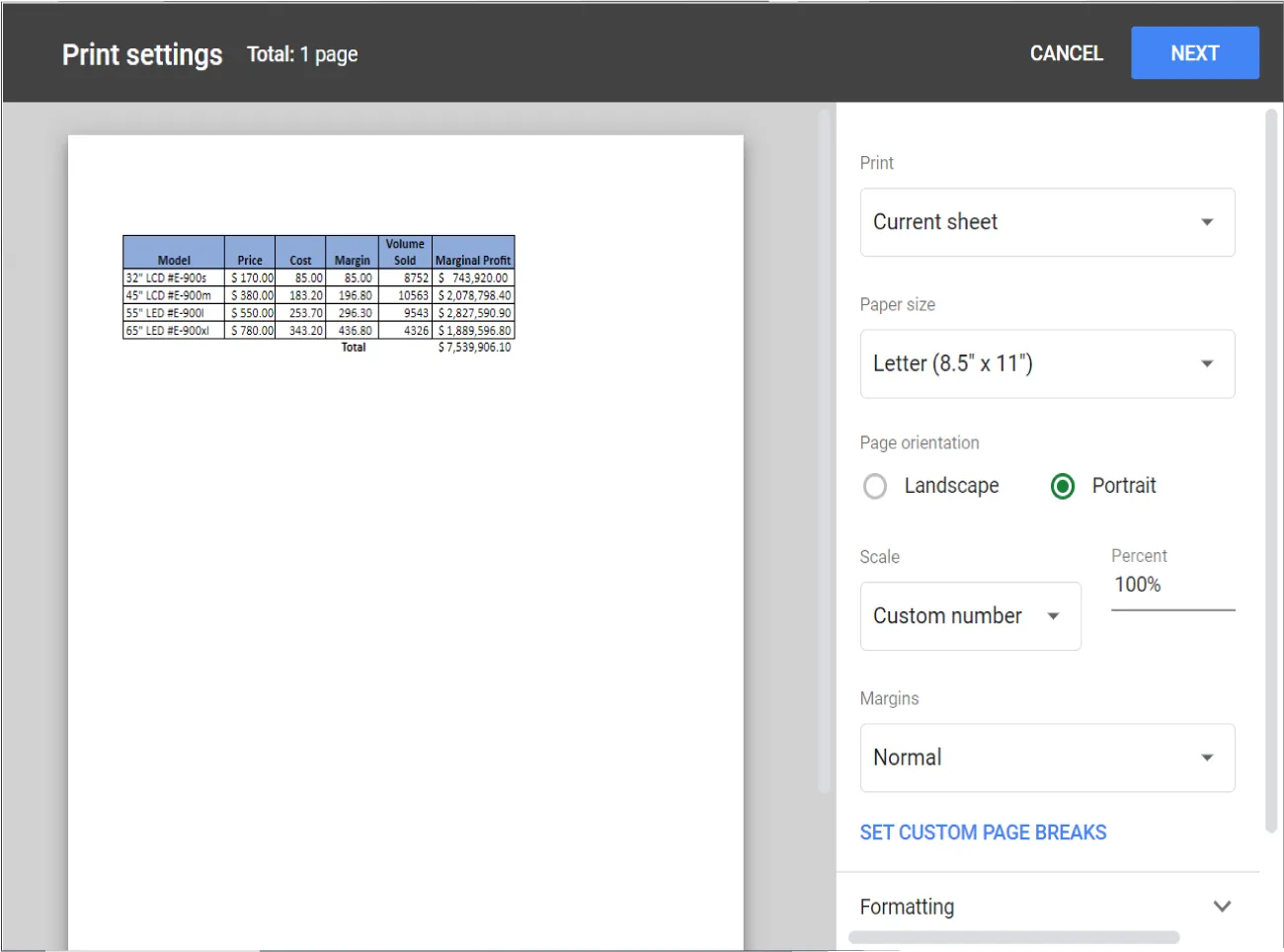
Task: Open the Scale Custom number dropdown
Action: pos(970,616)
